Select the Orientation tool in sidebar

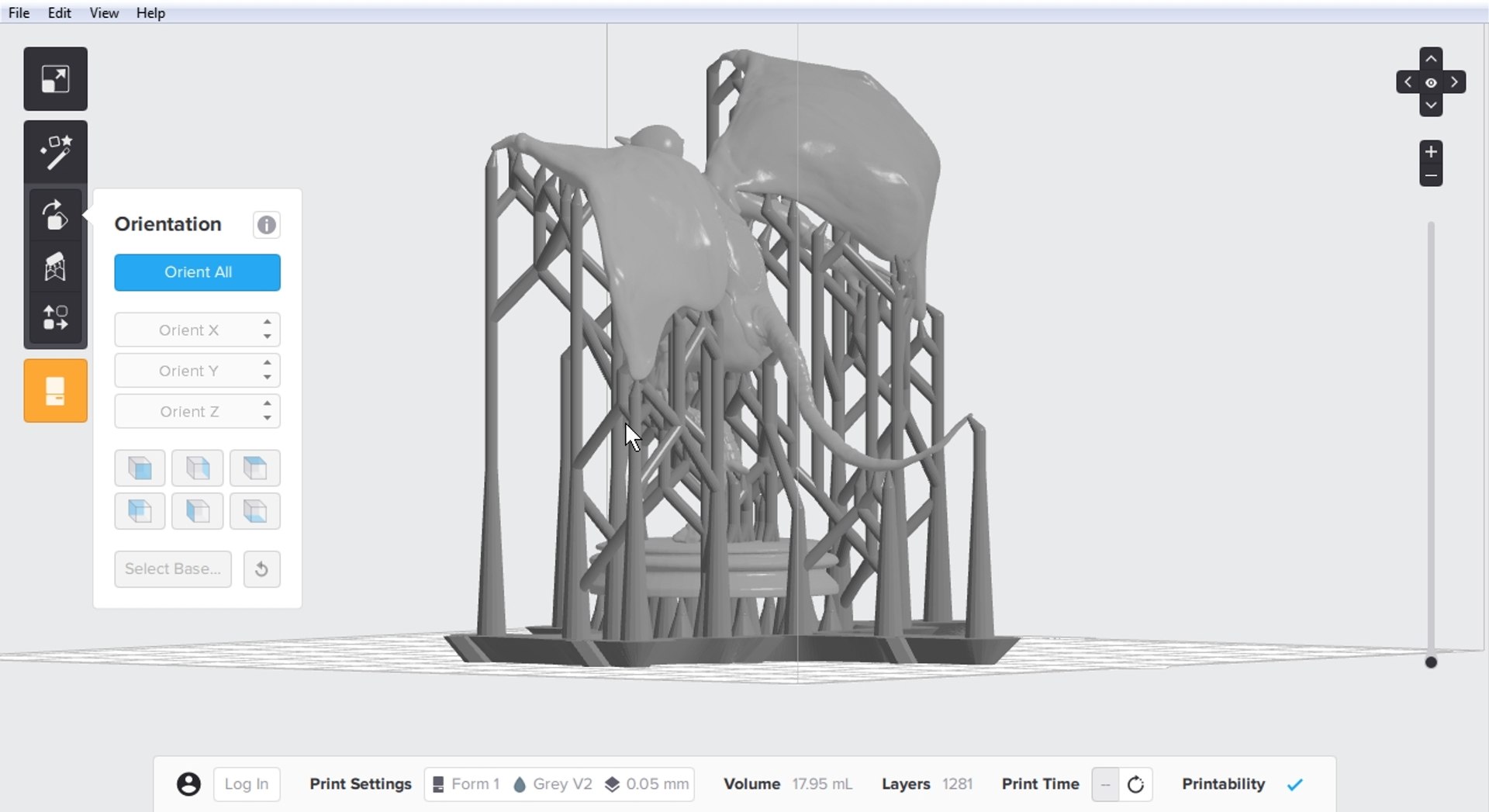(x=55, y=215)
